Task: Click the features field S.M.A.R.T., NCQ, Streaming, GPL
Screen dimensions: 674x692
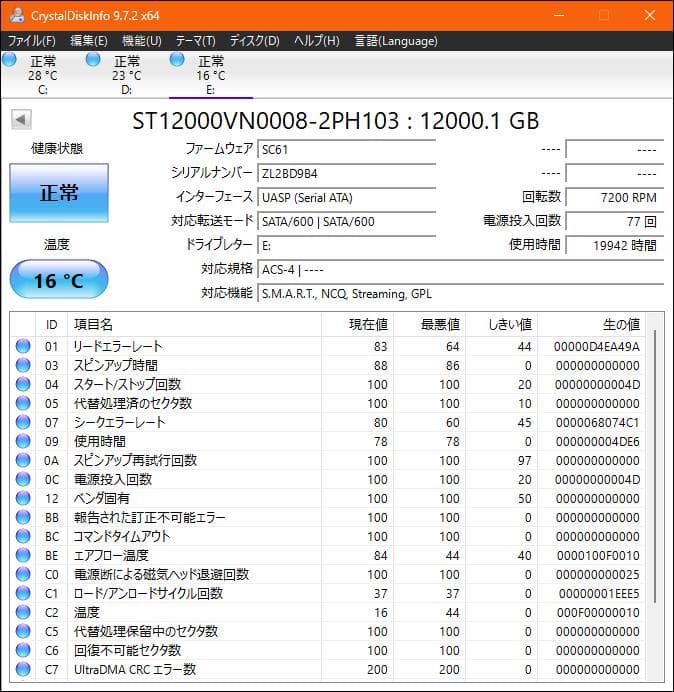Action: click(460, 293)
